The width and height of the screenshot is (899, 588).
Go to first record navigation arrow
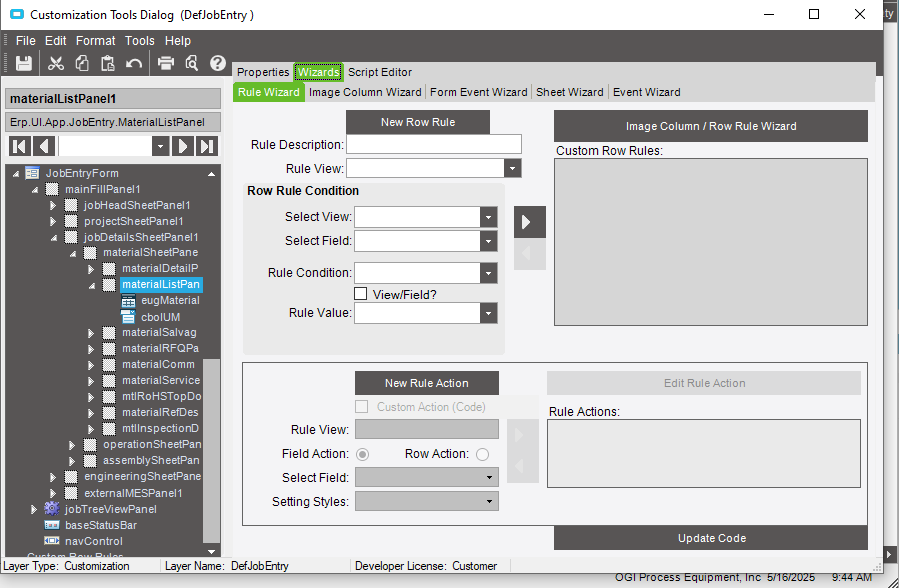point(19,146)
